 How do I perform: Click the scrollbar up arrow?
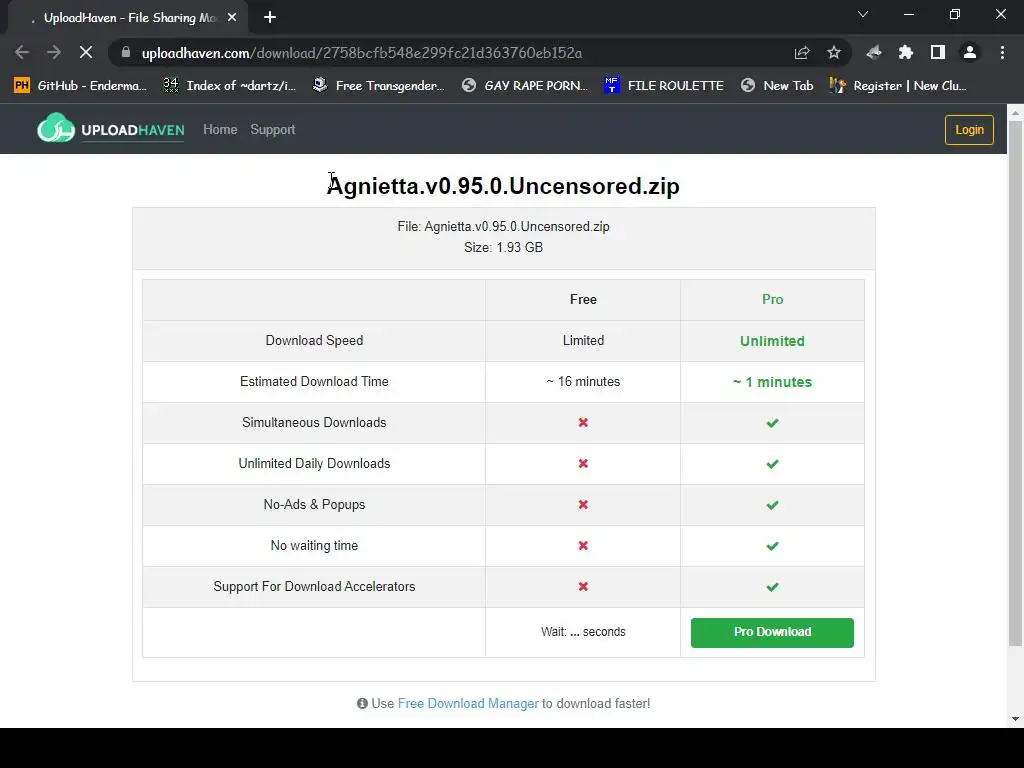click(x=1015, y=112)
